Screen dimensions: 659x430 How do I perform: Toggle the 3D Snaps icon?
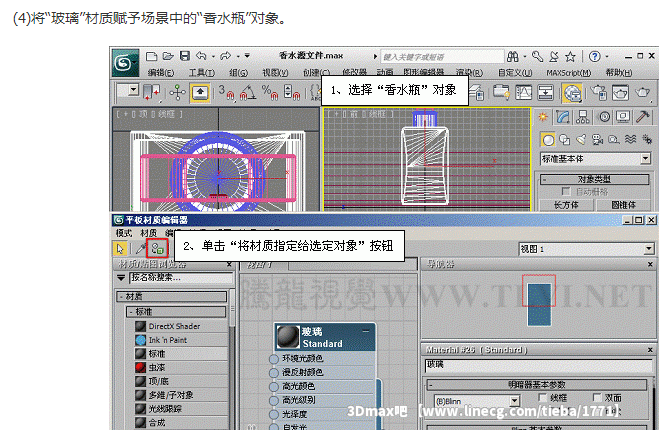[226, 92]
